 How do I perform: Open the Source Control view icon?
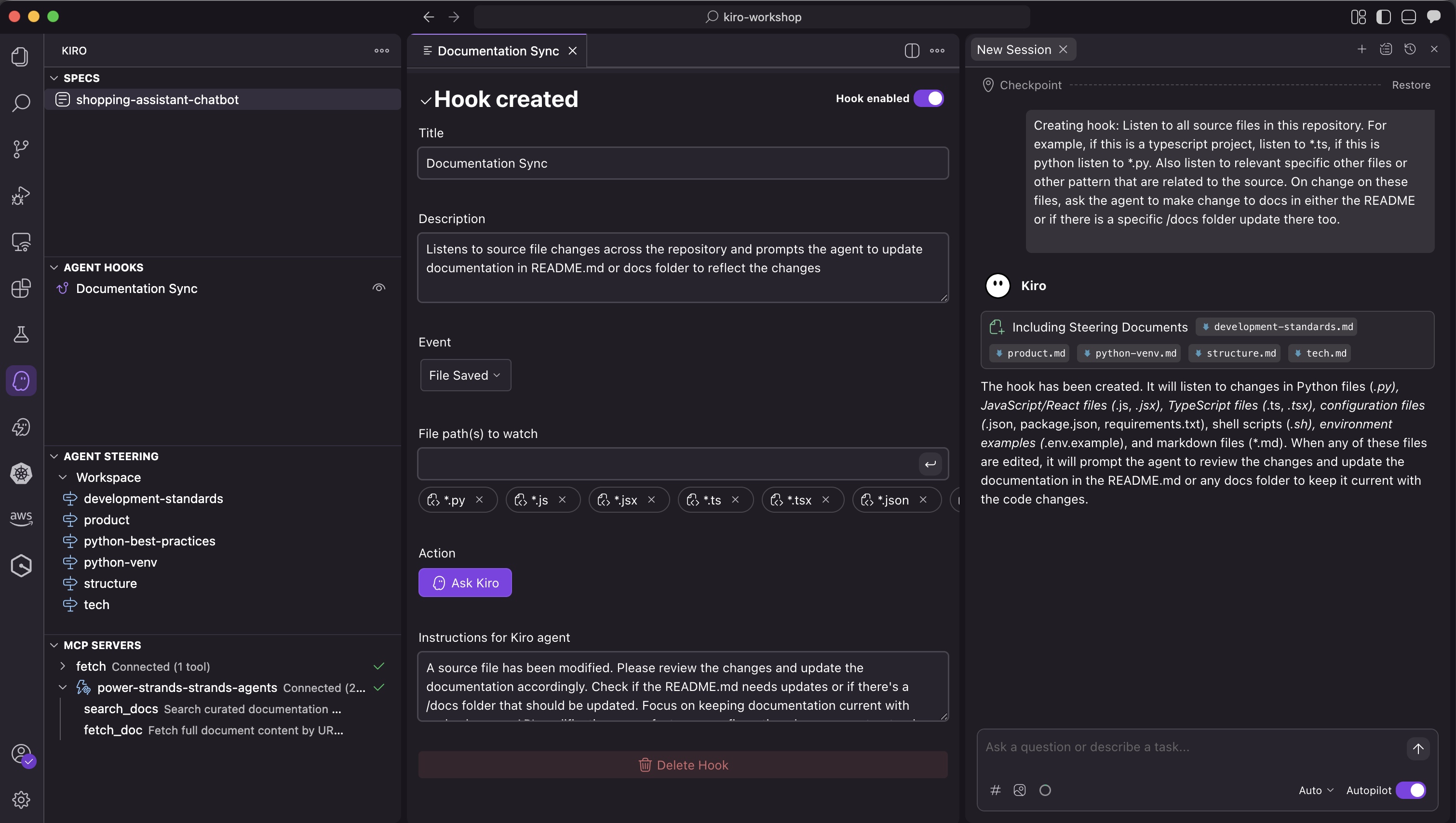[x=21, y=149]
